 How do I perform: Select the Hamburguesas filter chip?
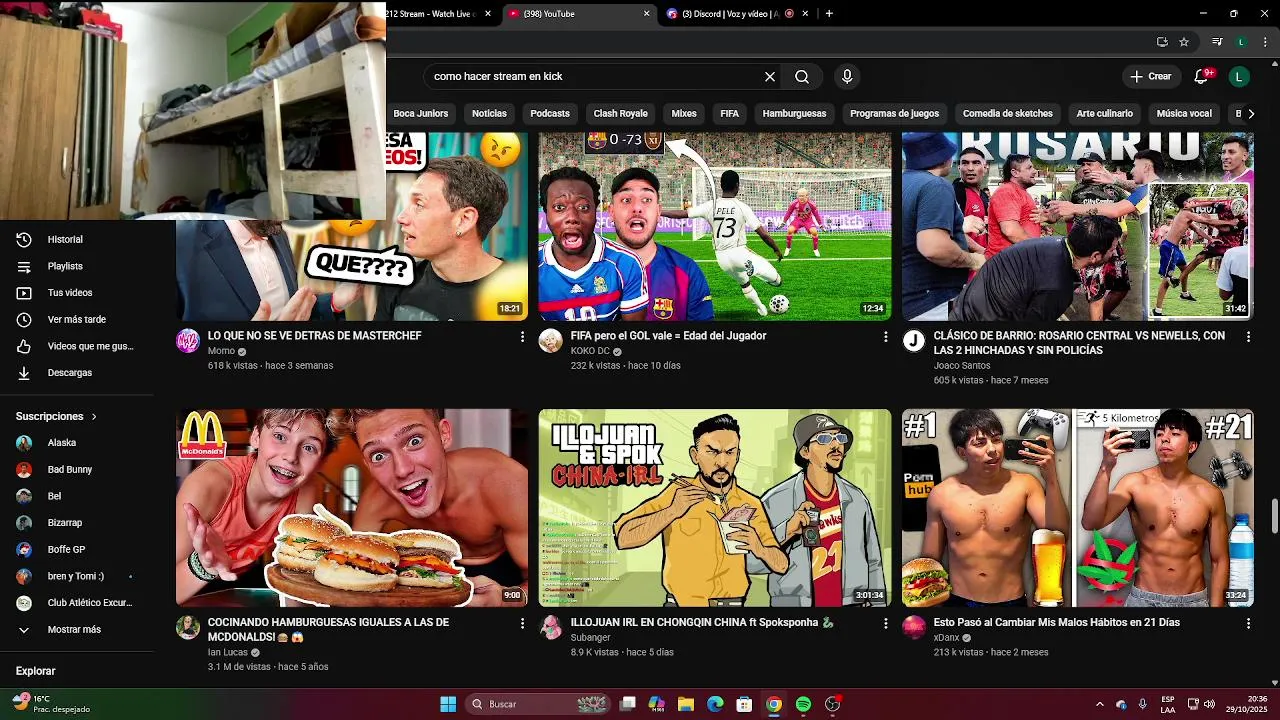click(x=794, y=114)
